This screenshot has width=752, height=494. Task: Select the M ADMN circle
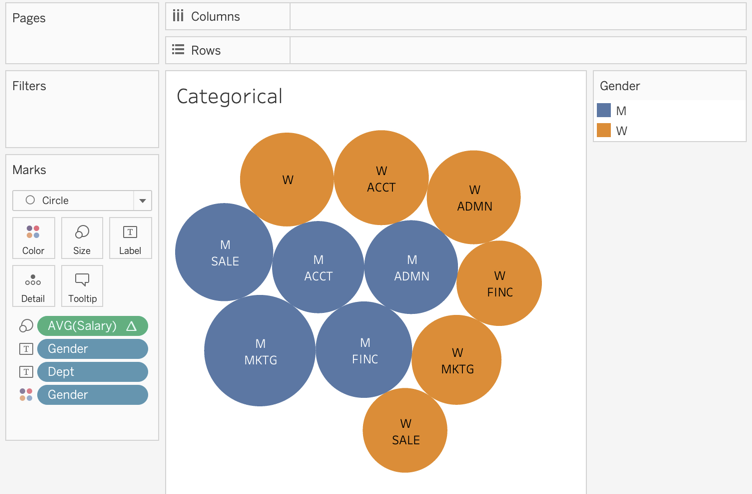point(411,267)
